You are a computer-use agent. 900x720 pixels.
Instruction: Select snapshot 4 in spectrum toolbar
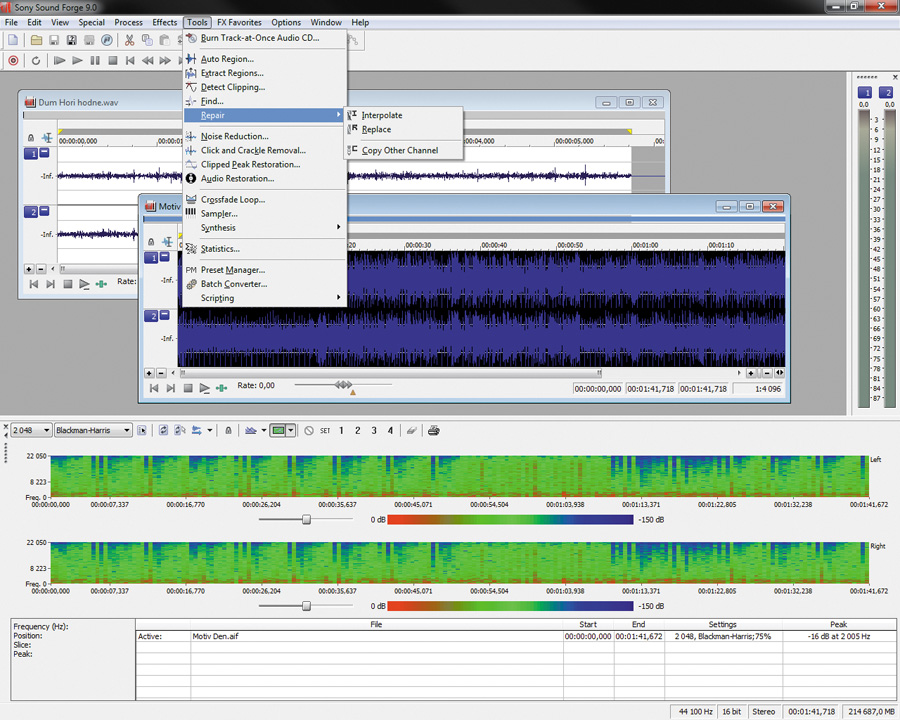pos(390,431)
